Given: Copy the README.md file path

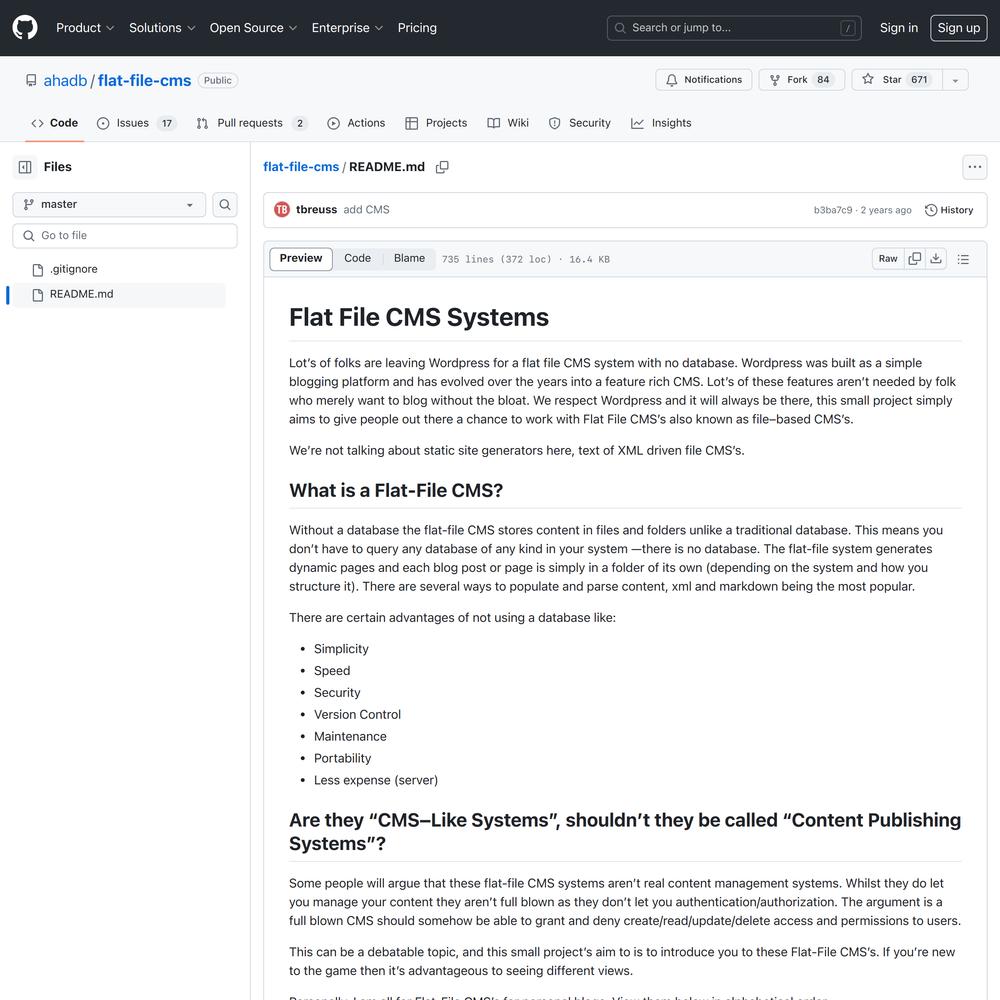Looking at the screenshot, I should [x=442, y=167].
